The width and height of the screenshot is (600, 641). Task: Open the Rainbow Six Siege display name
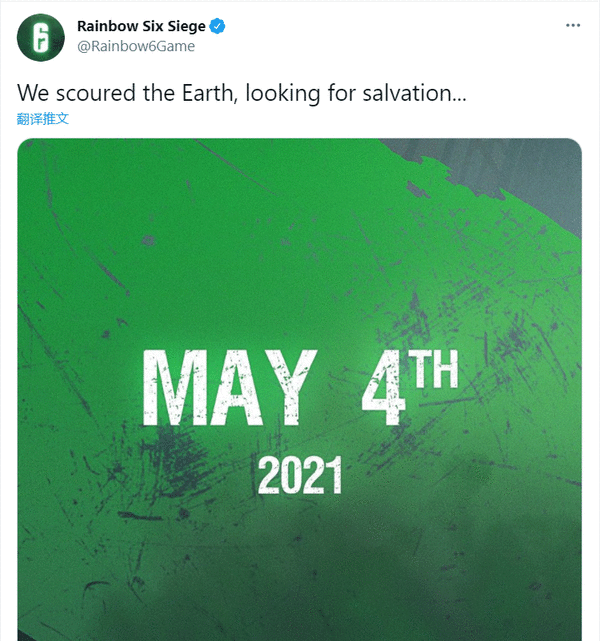[x=141, y=26]
